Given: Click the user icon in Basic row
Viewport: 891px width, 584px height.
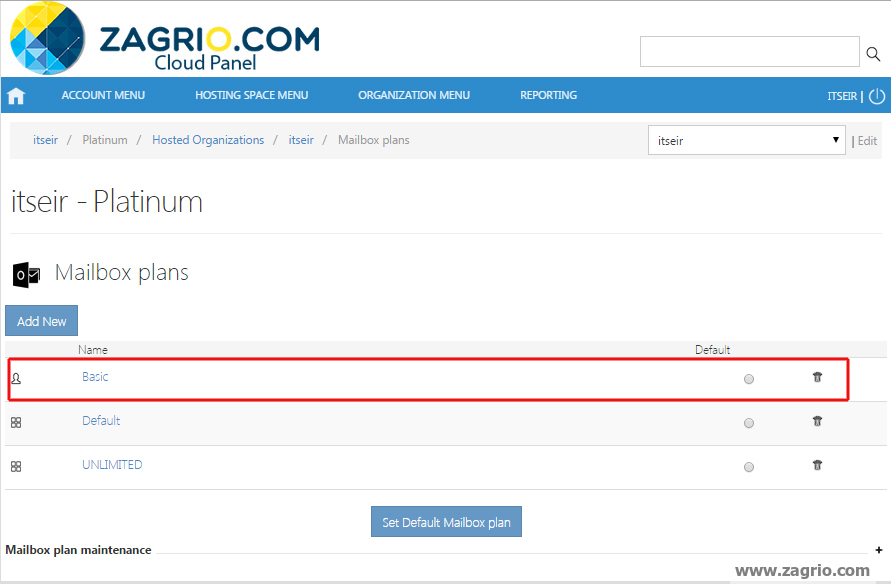Looking at the screenshot, I should (16, 378).
